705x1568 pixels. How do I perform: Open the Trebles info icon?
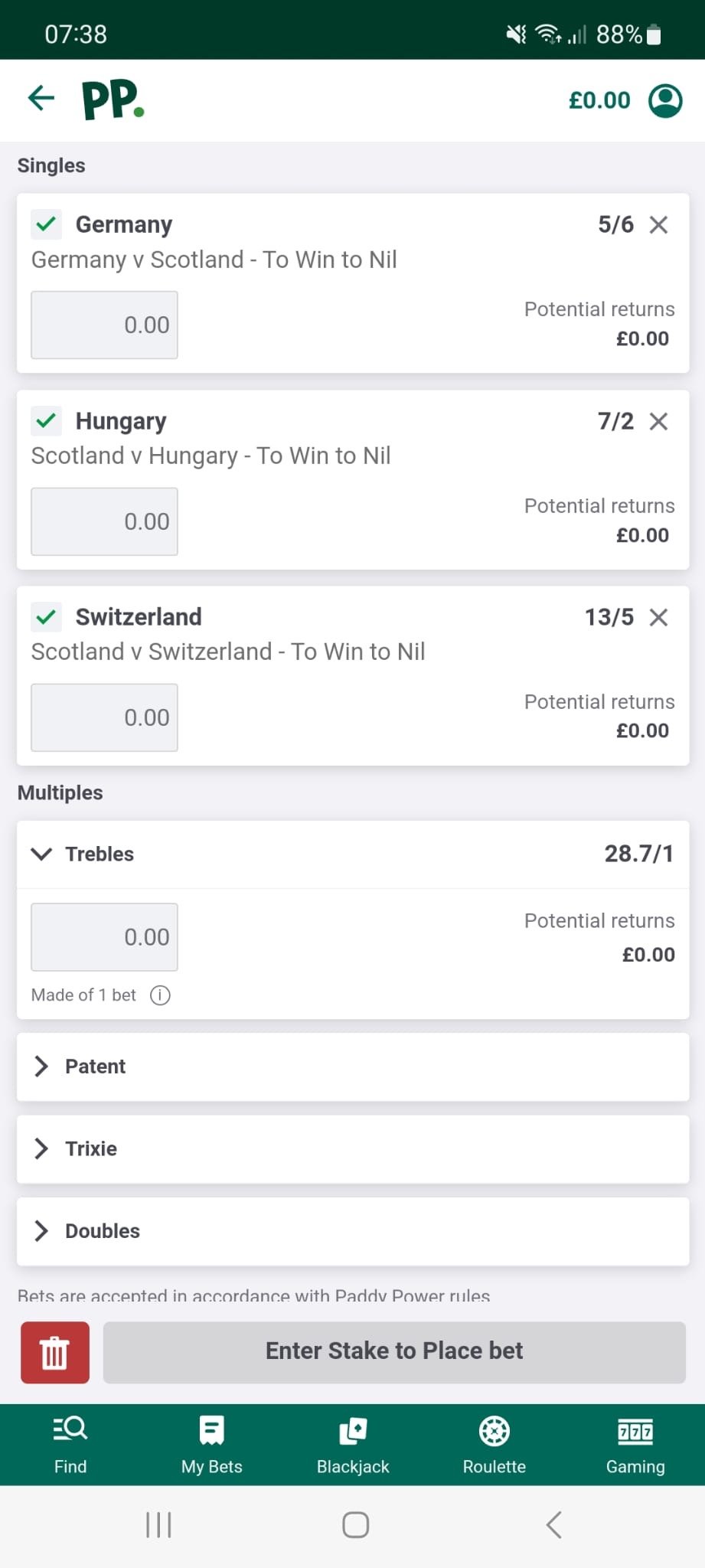pos(160,995)
